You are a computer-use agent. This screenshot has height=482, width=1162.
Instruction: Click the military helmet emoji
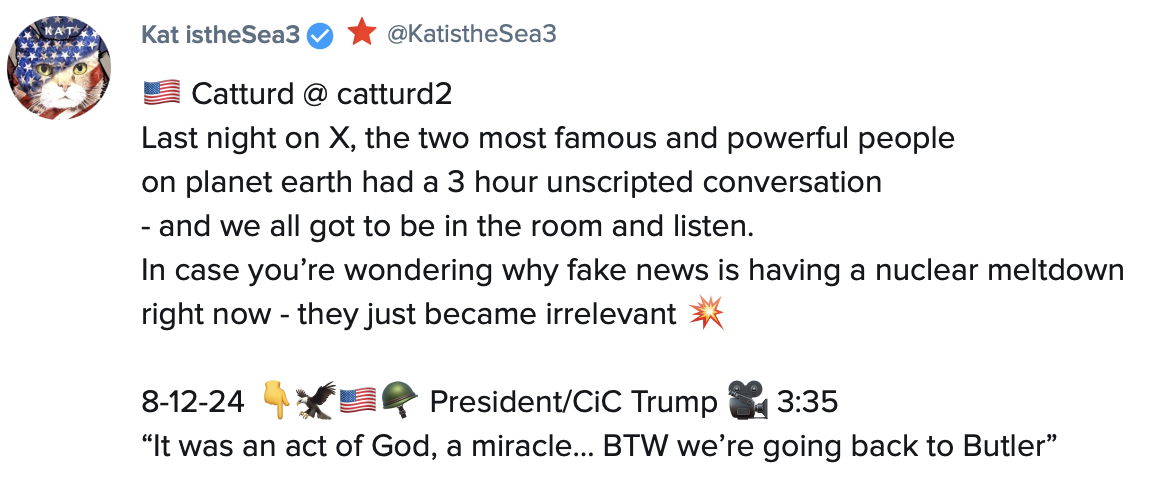coord(399,402)
